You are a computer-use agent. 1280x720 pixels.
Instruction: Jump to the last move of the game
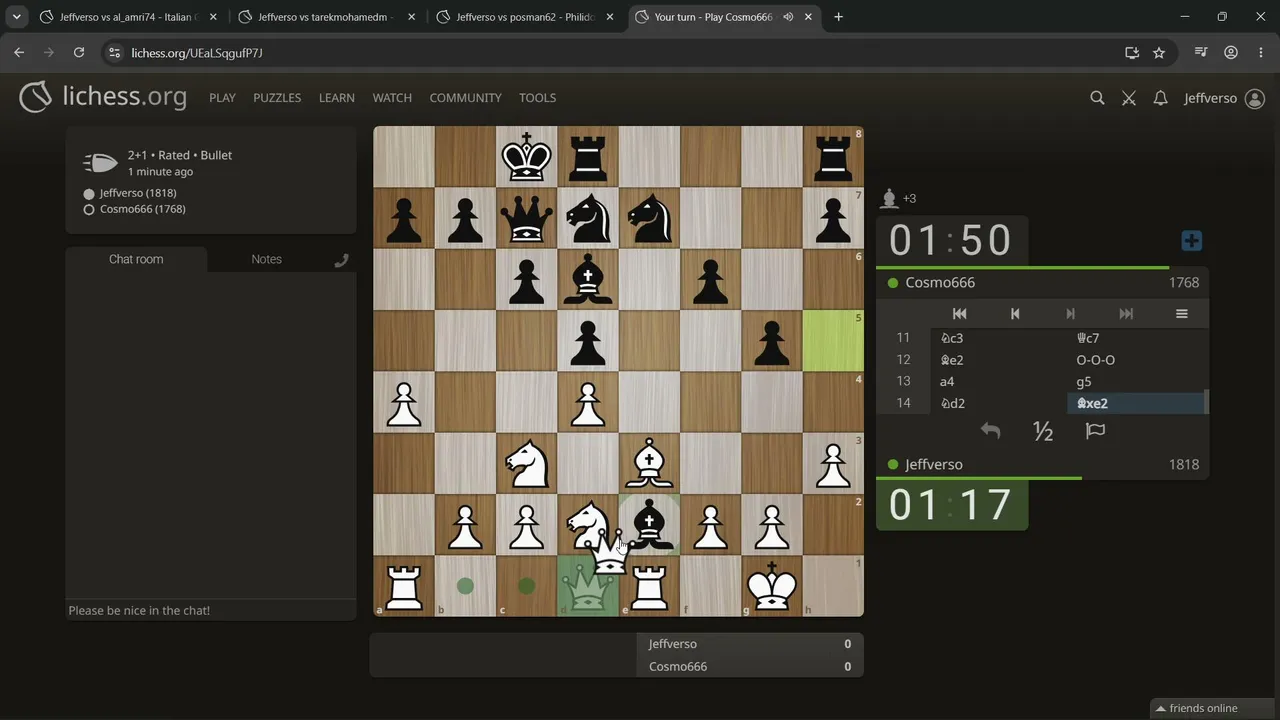click(x=1126, y=314)
